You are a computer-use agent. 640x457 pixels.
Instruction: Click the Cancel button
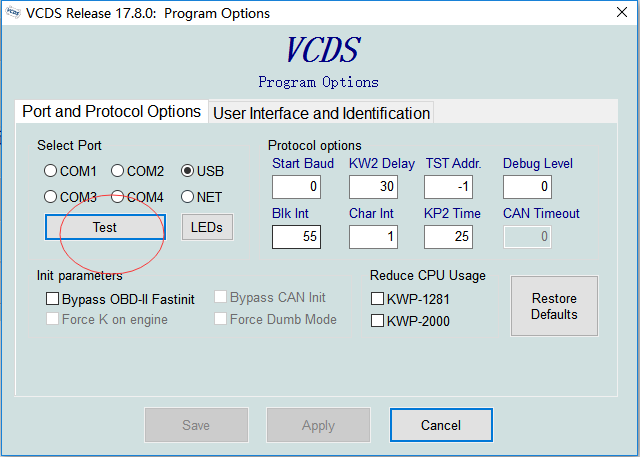pos(441,425)
